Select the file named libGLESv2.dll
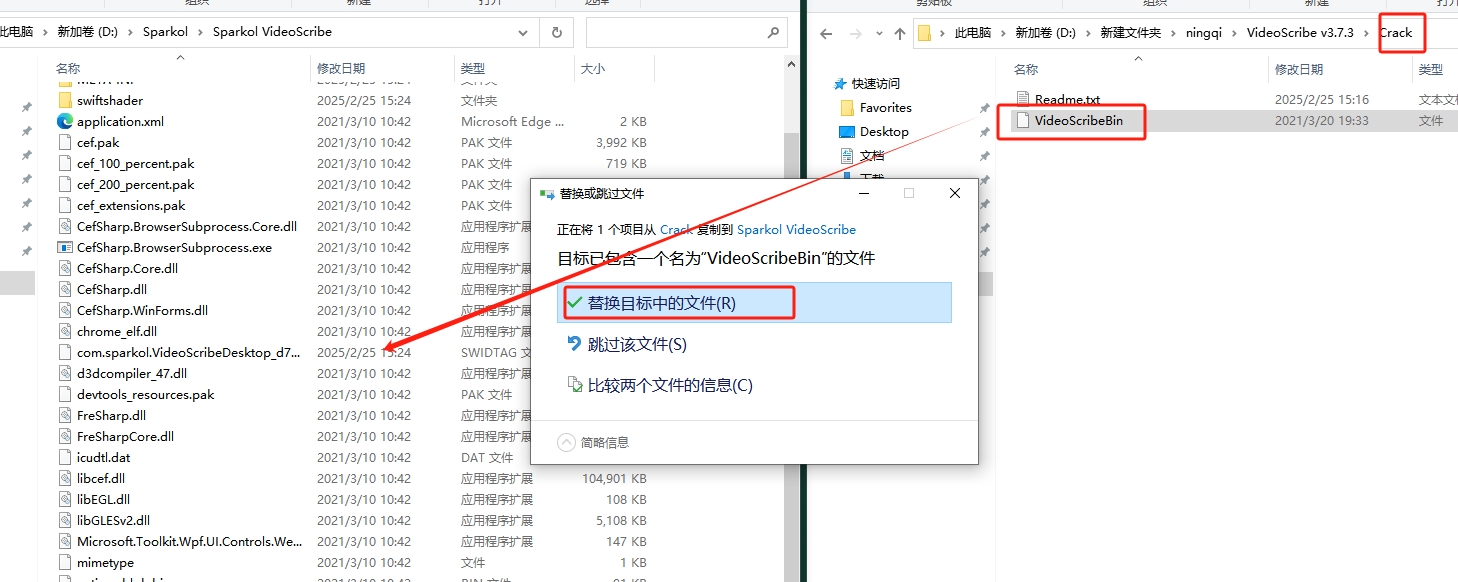The image size is (1458, 582). tap(113, 520)
